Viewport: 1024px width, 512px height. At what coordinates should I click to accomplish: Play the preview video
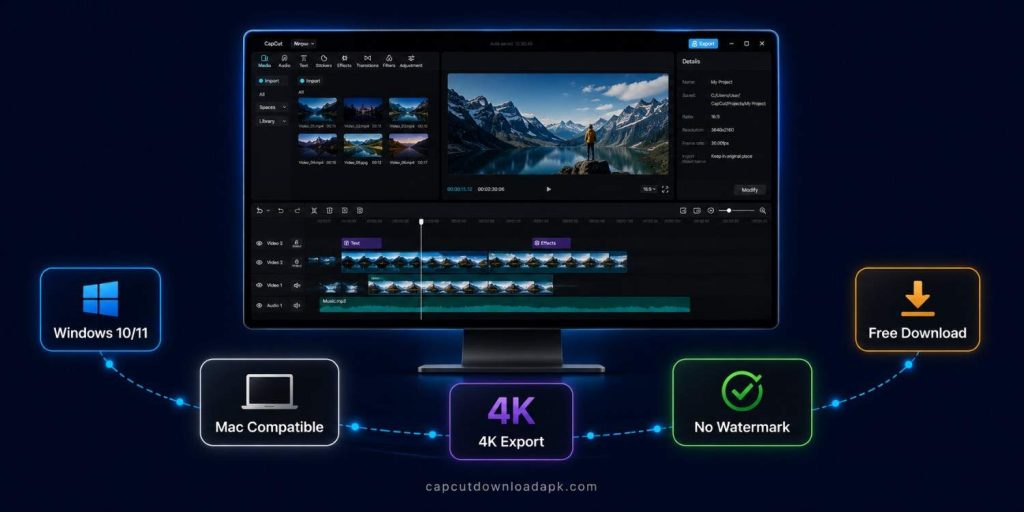click(x=549, y=189)
